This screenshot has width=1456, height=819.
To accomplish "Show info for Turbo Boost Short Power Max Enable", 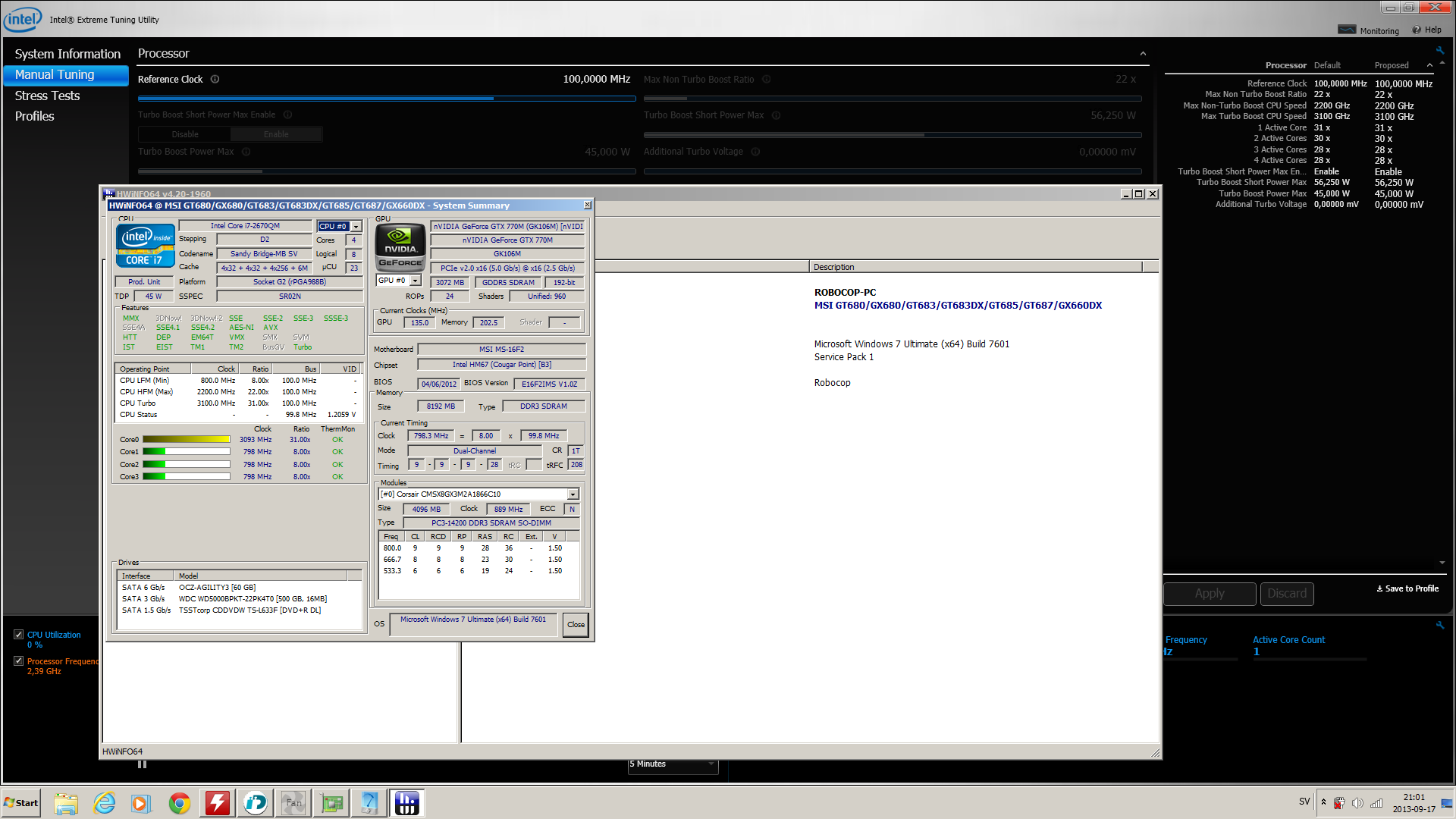I will [288, 115].
